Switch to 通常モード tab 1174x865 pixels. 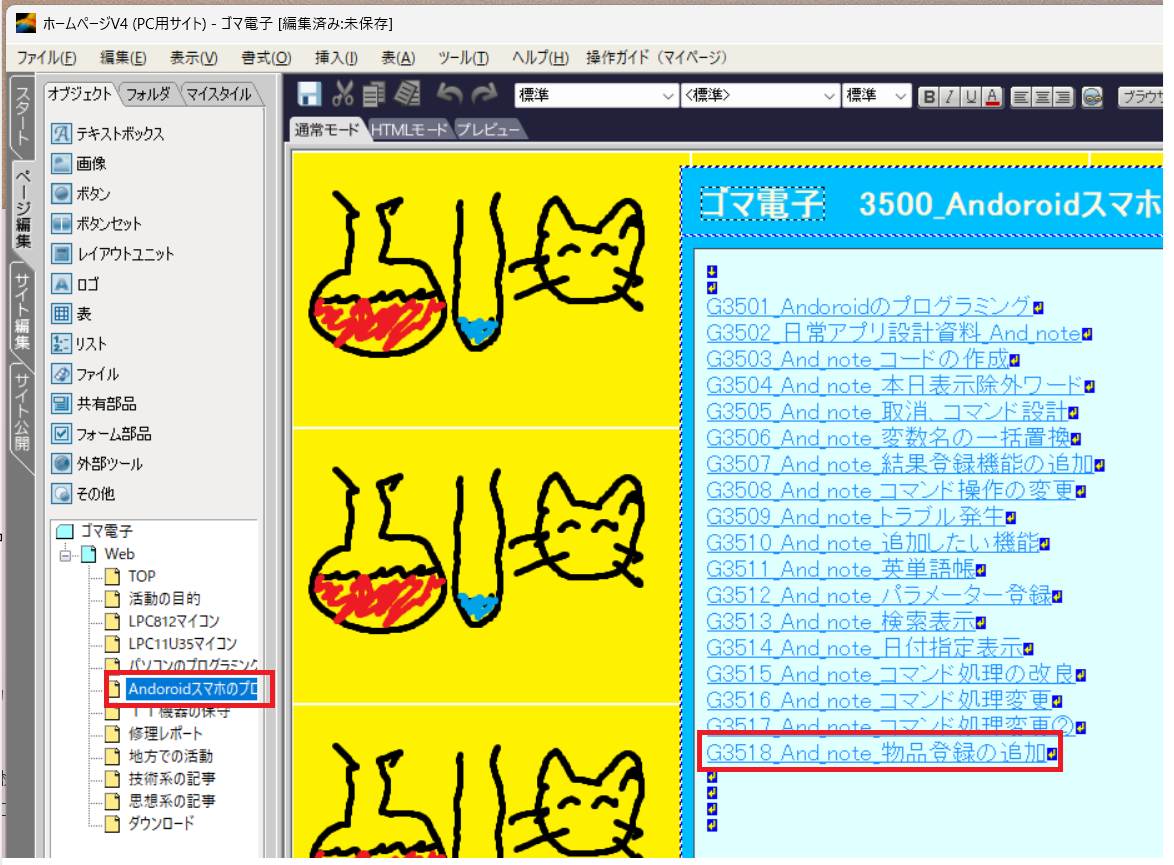326,130
